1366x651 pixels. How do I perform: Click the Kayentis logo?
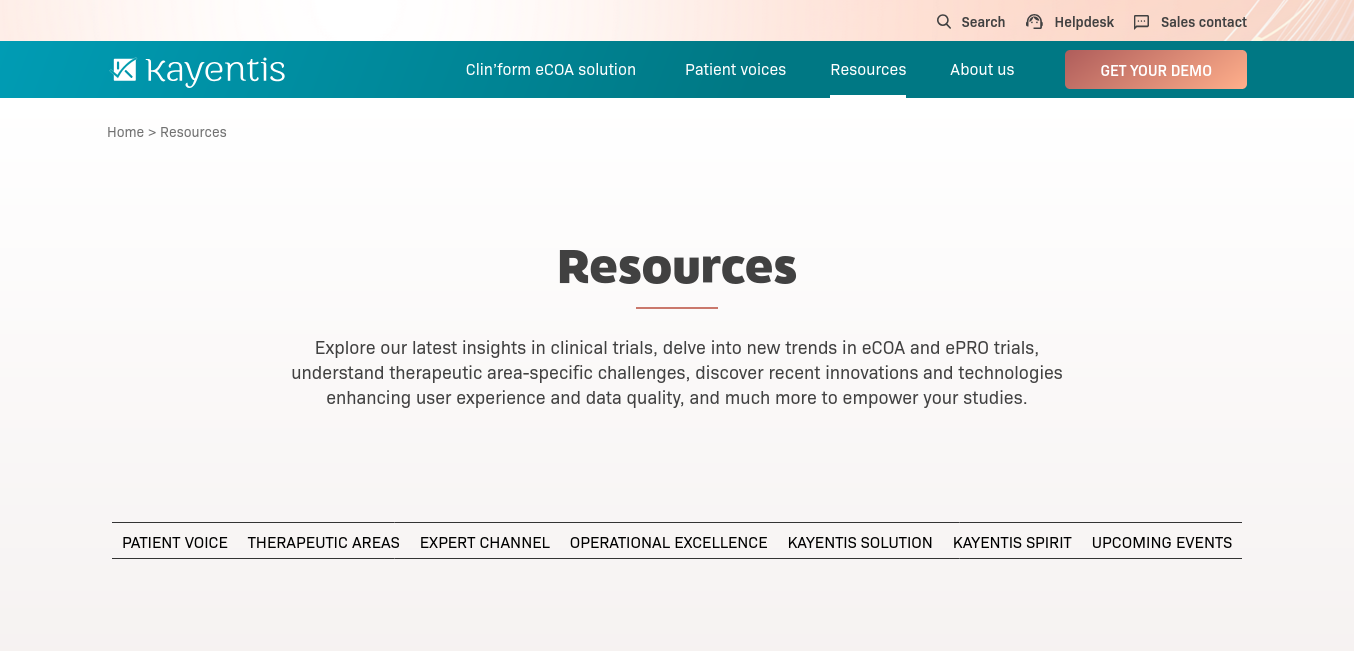(198, 70)
